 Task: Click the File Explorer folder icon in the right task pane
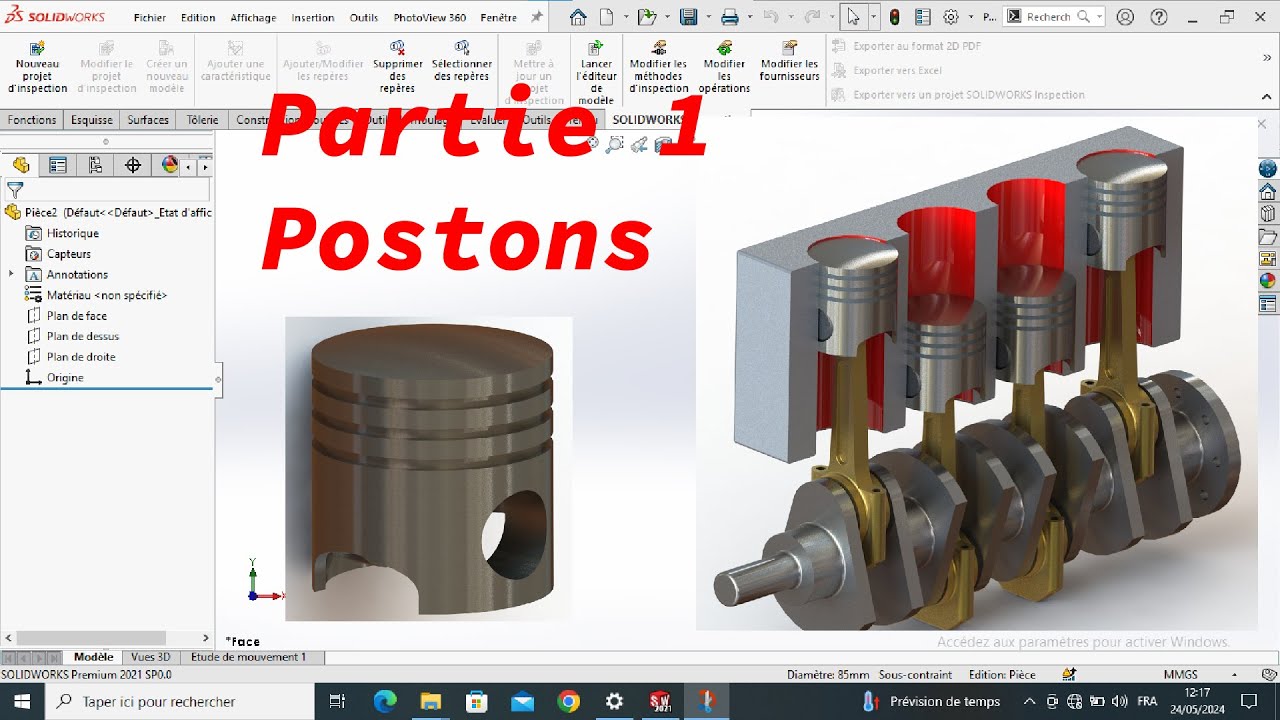pyautogui.click(x=1268, y=237)
